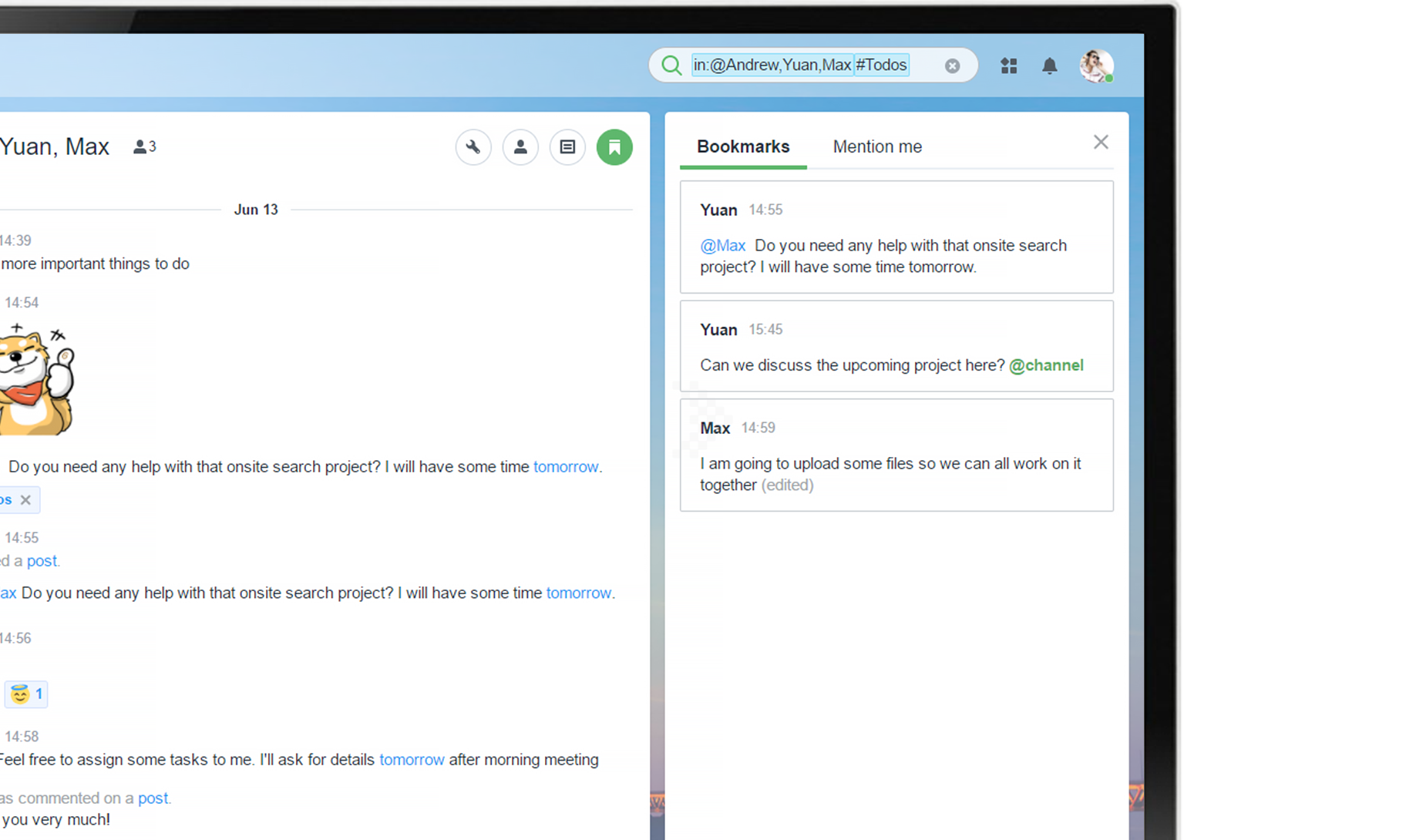Switch to the Mention me tab
This screenshot has height=840, width=1406.
[x=877, y=146]
